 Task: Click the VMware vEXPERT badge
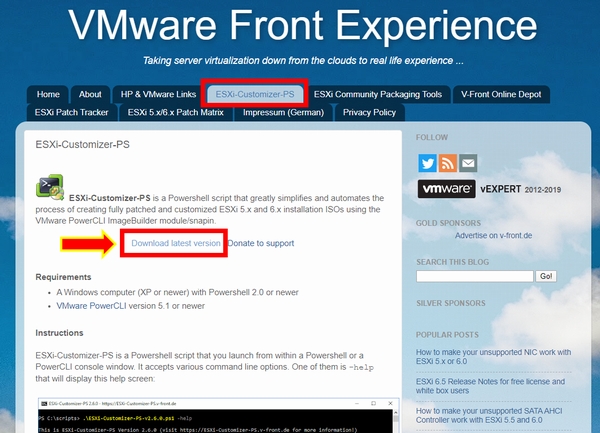pyautogui.click(x=489, y=189)
